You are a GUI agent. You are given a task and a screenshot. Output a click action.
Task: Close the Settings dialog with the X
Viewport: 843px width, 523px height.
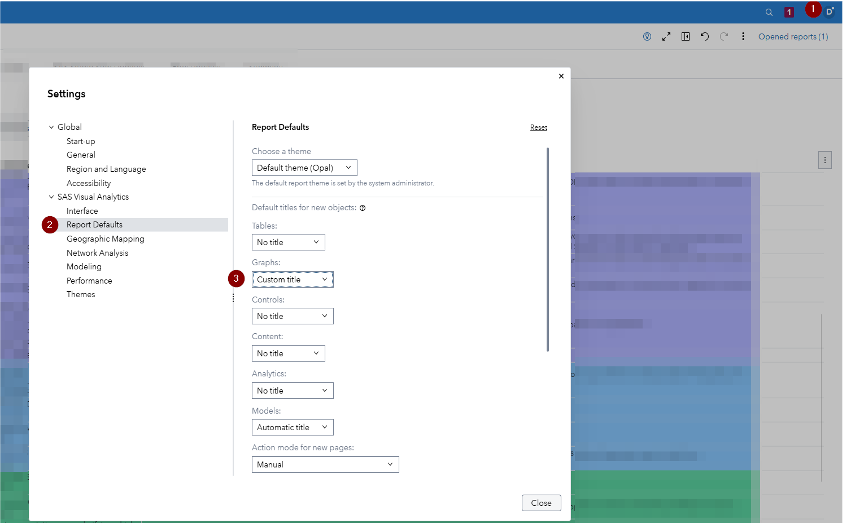click(561, 76)
